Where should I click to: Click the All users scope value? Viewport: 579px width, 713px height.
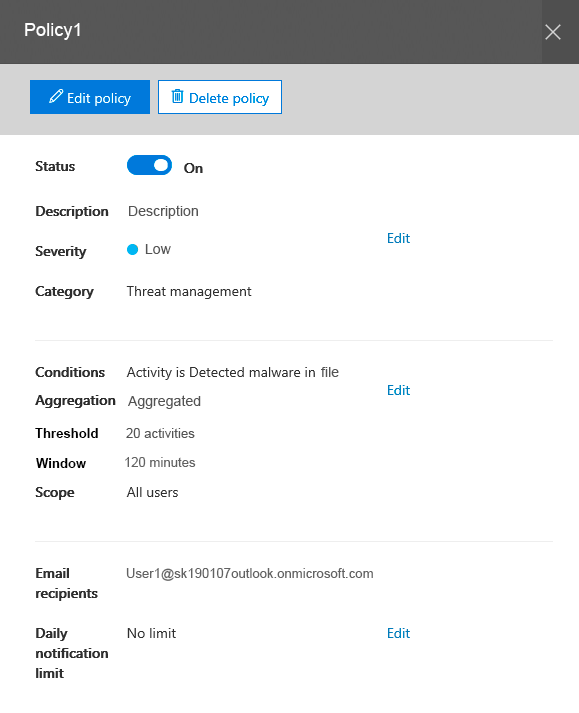152,492
